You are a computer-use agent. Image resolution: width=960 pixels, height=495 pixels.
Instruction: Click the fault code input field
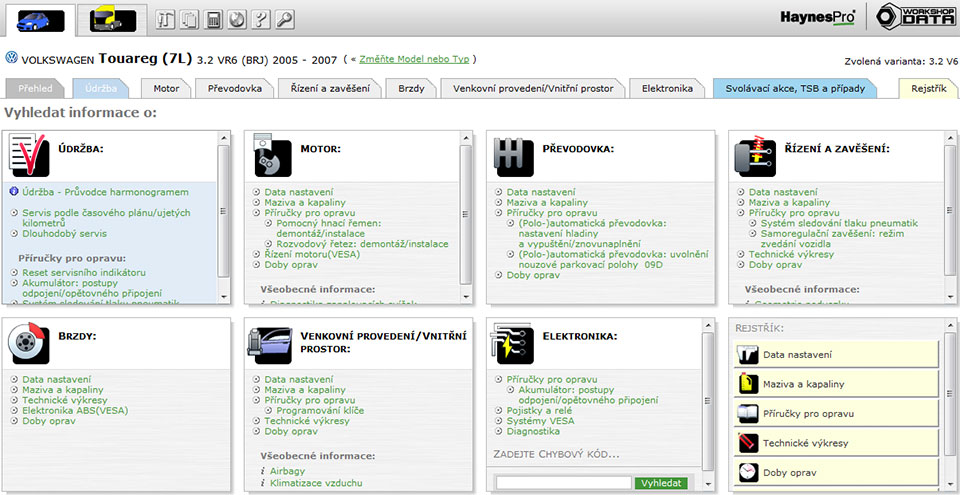coord(564,483)
